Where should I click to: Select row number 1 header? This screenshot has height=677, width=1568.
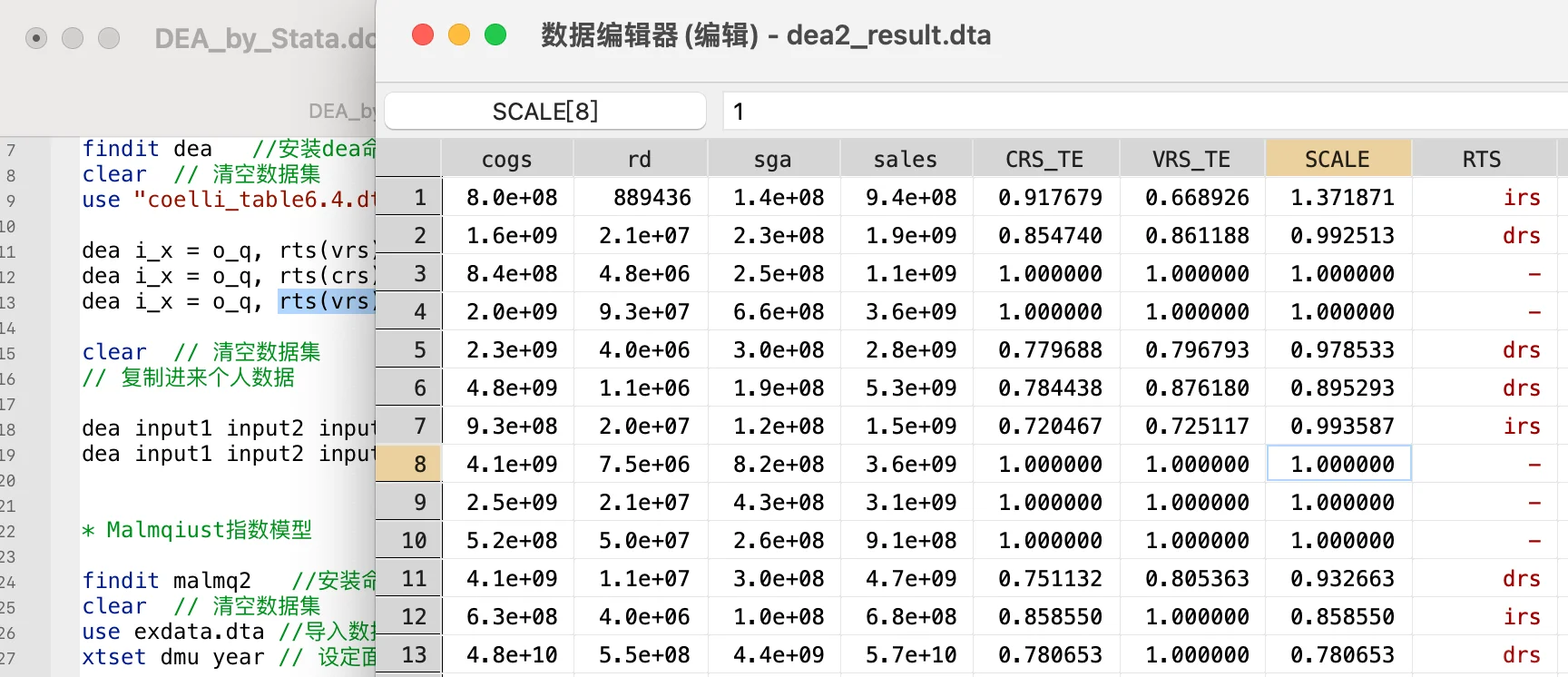(x=408, y=197)
